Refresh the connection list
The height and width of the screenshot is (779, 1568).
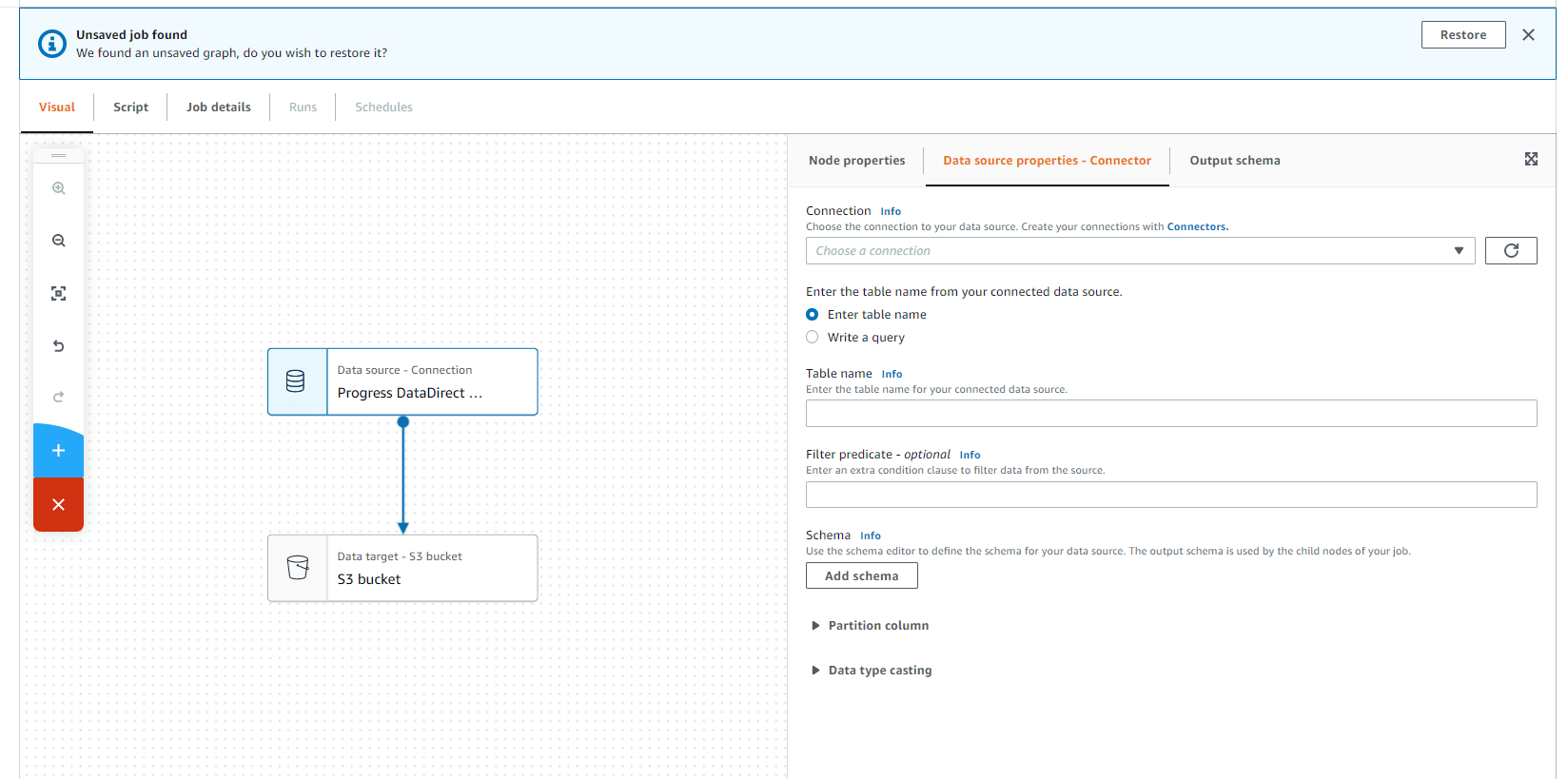pyautogui.click(x=1510, y=251)
